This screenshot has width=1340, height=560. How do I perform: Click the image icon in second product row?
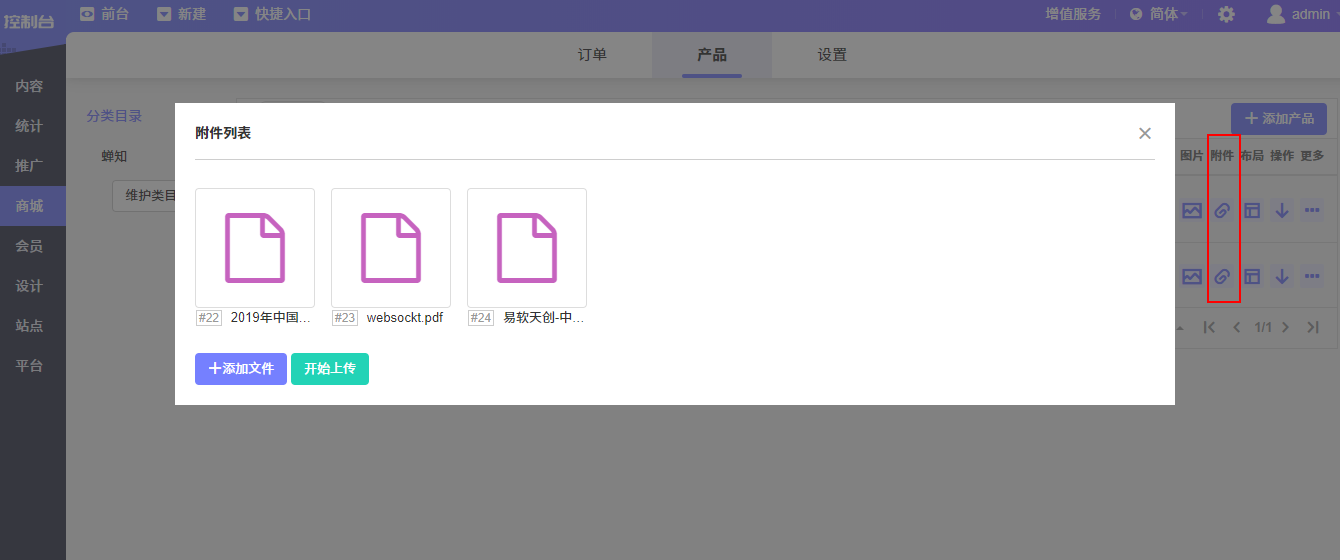(1191, 277)
